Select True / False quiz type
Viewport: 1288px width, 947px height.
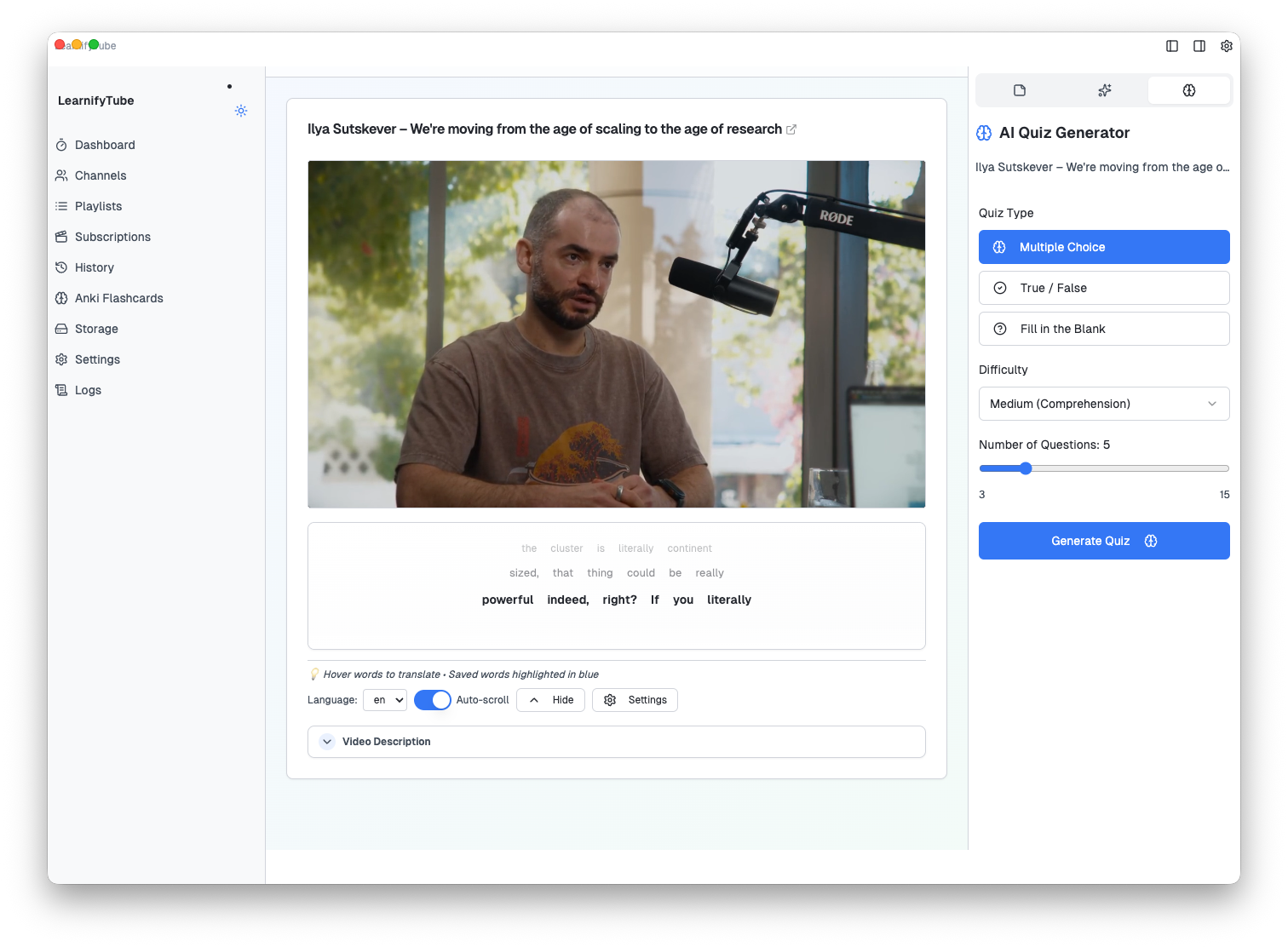pyautogui.click(x=1104, y=288)
